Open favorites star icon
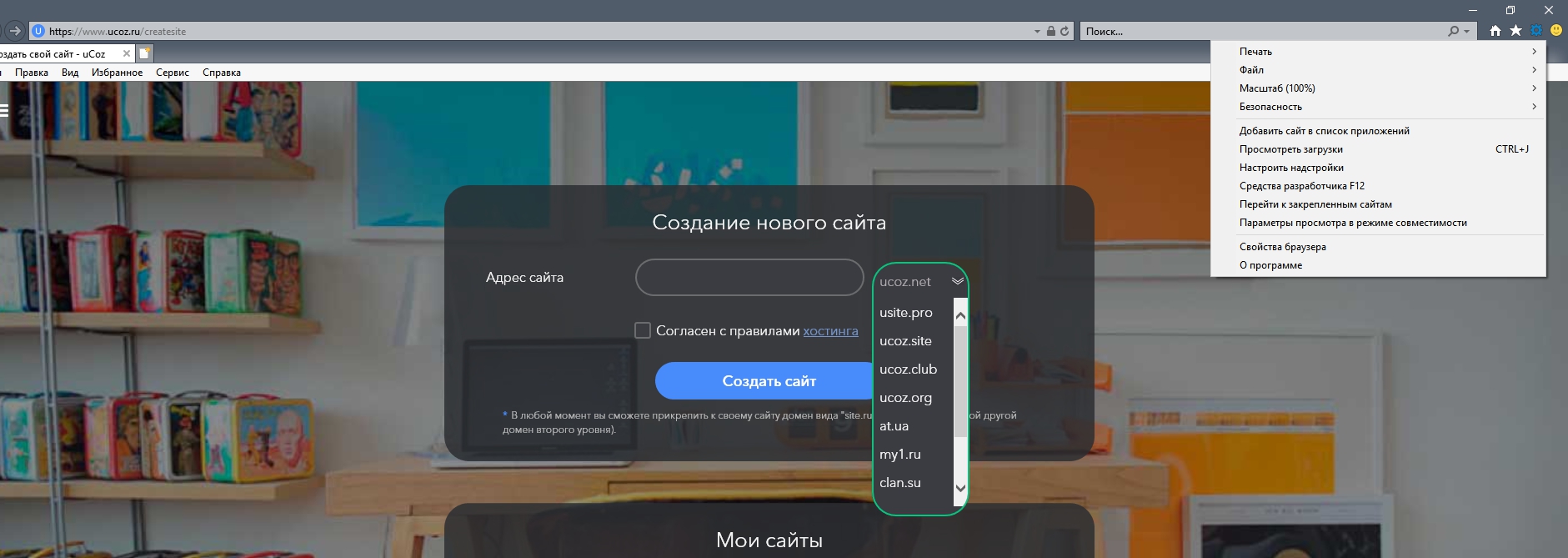 pos(1515,31)
